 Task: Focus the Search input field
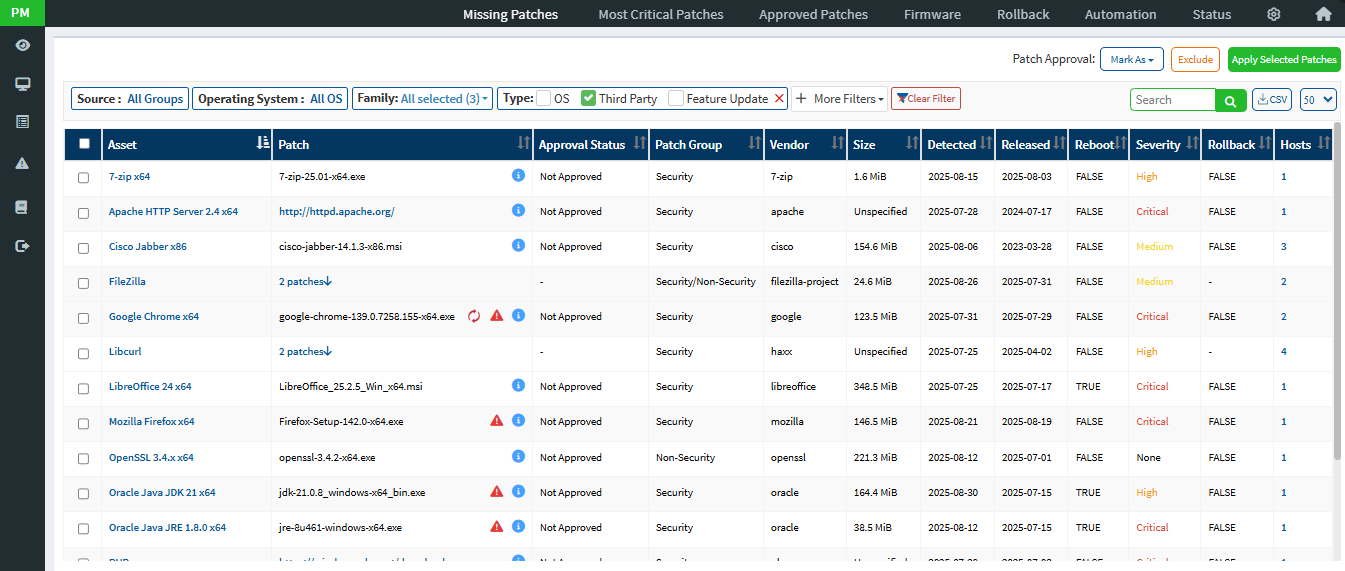(1173, 99)
